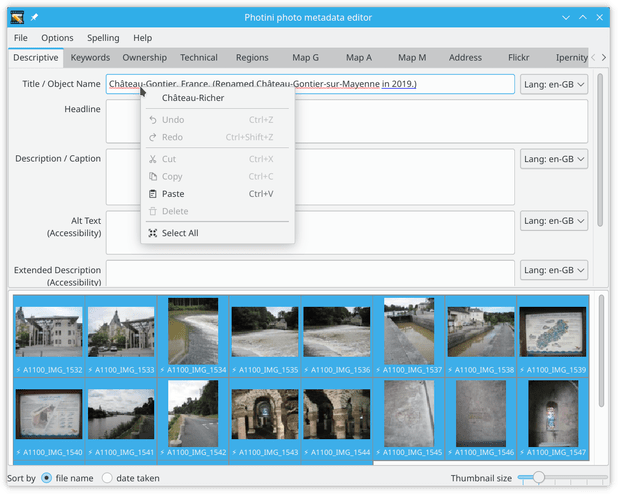Open the Extended Description language dropdown
This screenshot has height=494, width=618.
[x=554, y=270]
